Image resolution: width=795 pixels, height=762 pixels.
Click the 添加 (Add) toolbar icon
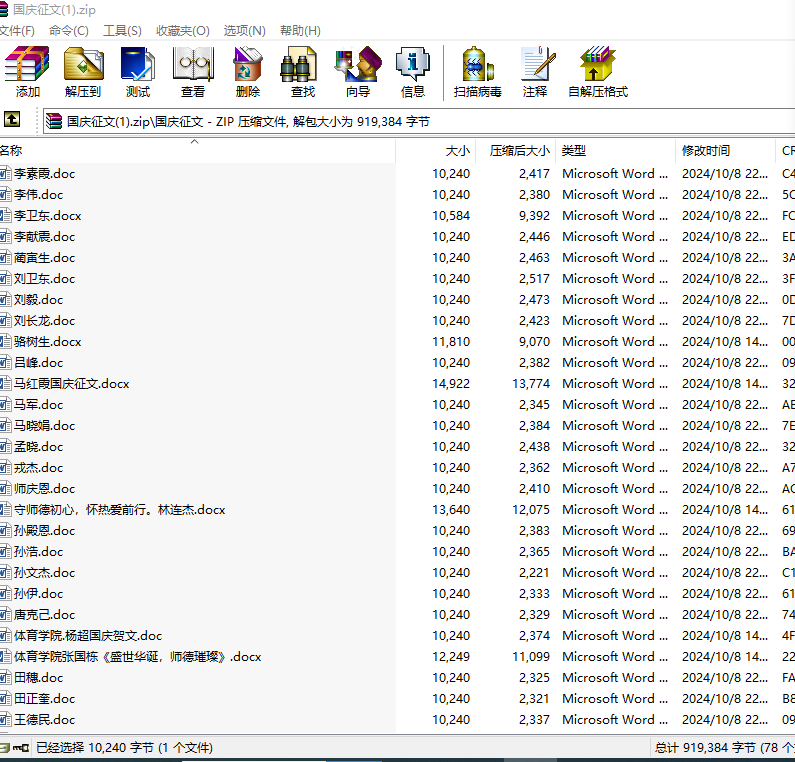(27, 71)
